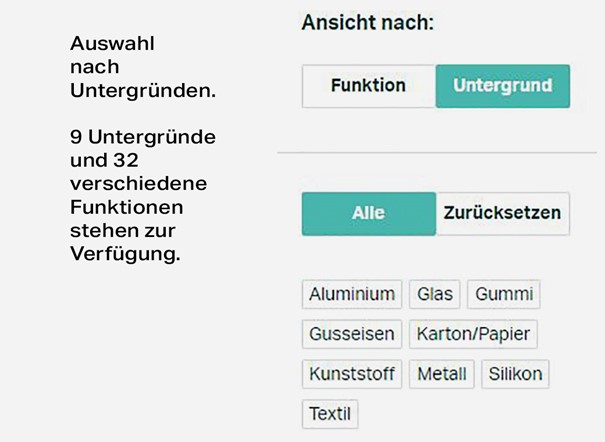Click the 'Ansicht nach:' heading
This screenshot has height=442, width=605.
pos(368,22)
